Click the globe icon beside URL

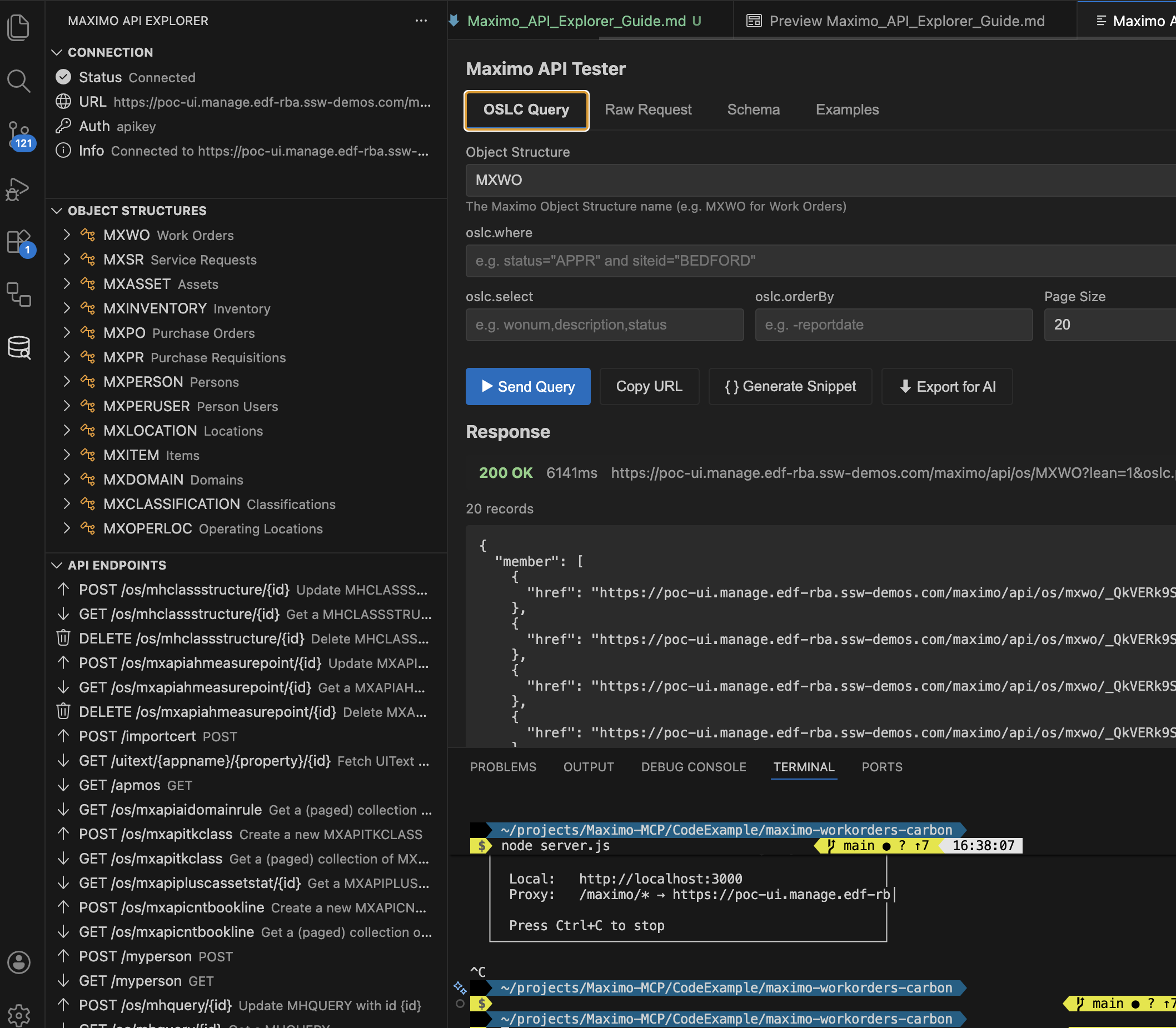coord(63,102)
